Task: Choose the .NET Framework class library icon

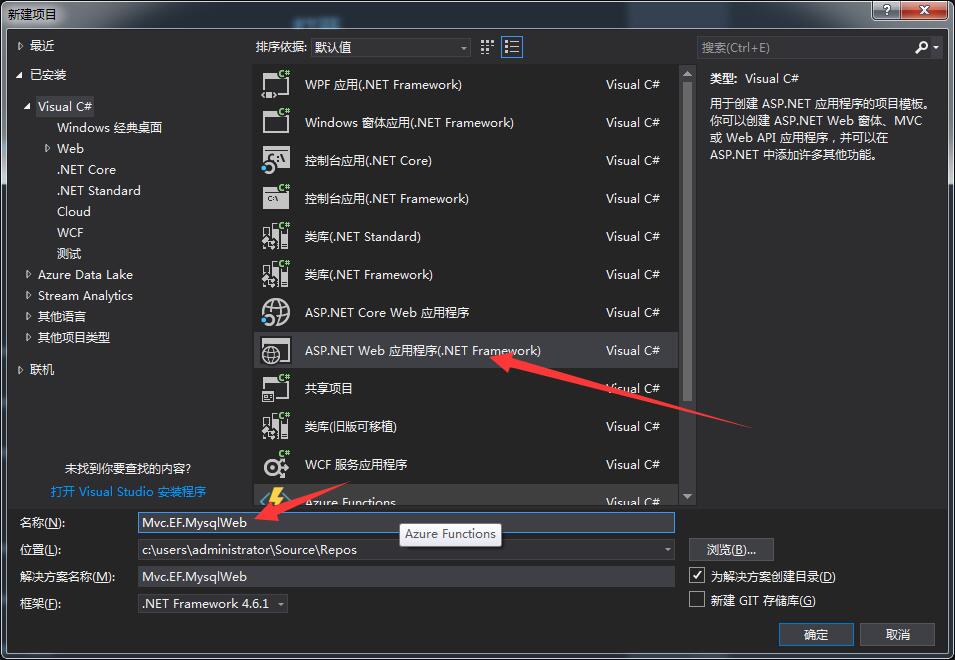Action: pos(276,275)
